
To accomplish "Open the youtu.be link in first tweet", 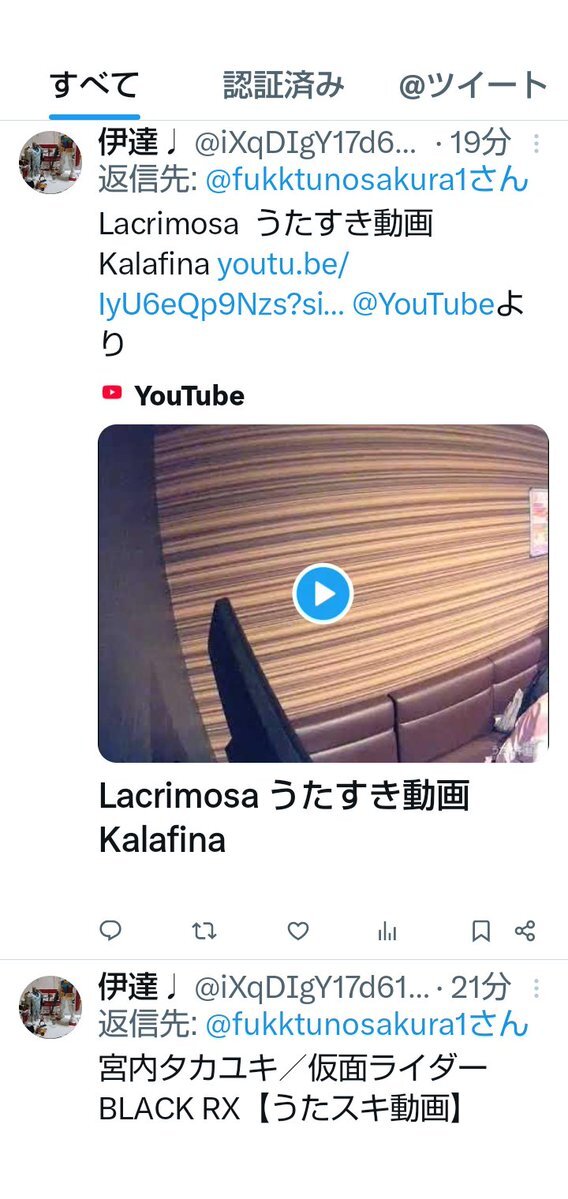I will click(x=223, y=284).
